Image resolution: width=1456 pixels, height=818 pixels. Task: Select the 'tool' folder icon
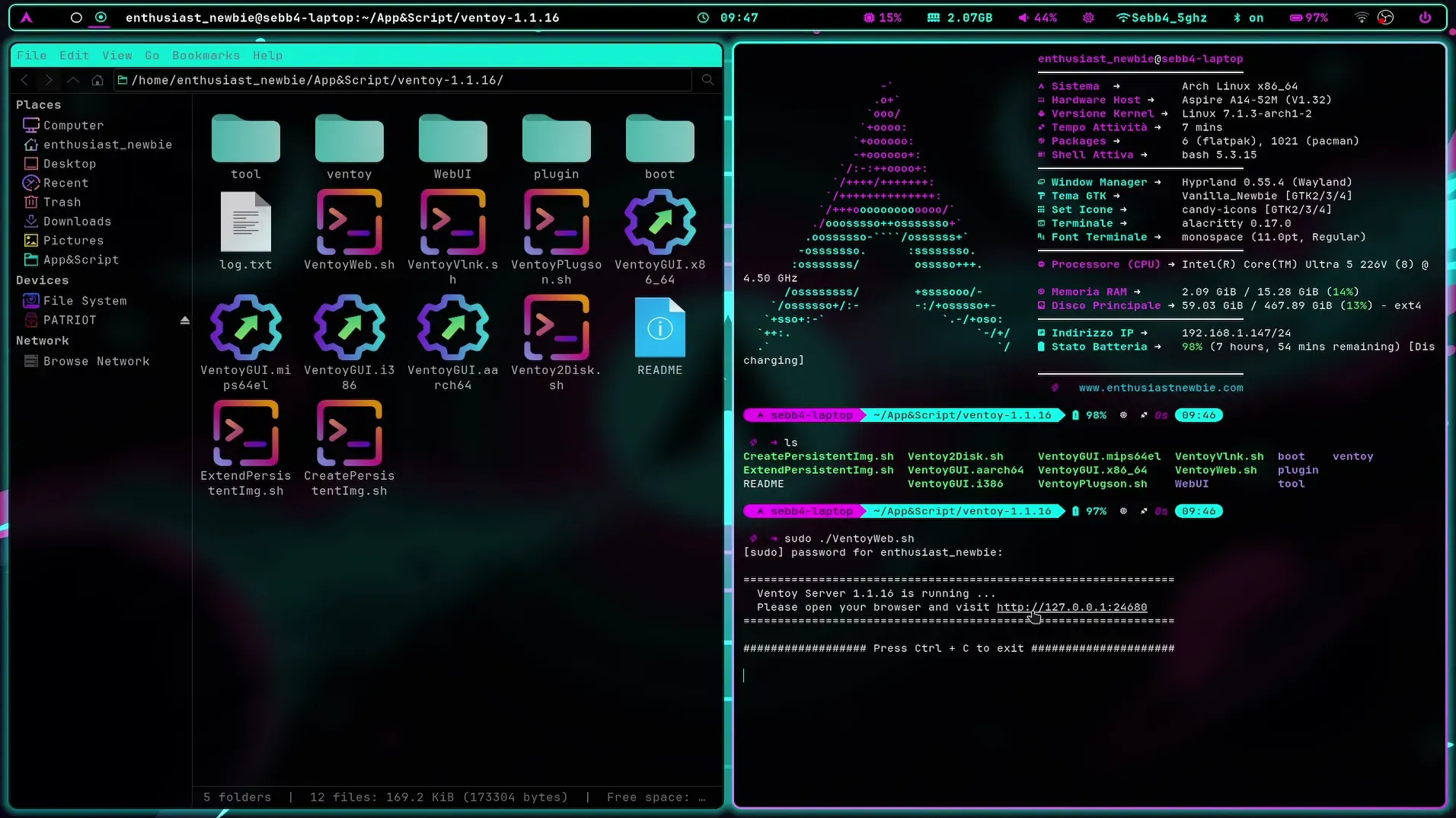click(246, 139)
